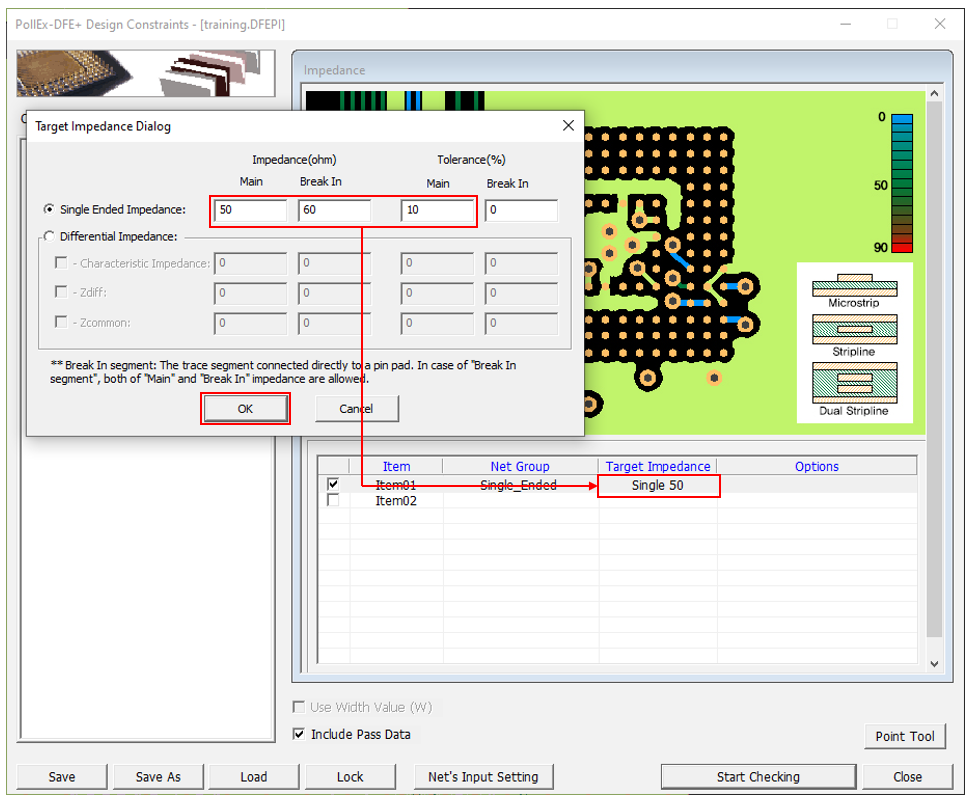
Task: Click the down arrow on the impedance panel scrollbar
Action: 934,662
